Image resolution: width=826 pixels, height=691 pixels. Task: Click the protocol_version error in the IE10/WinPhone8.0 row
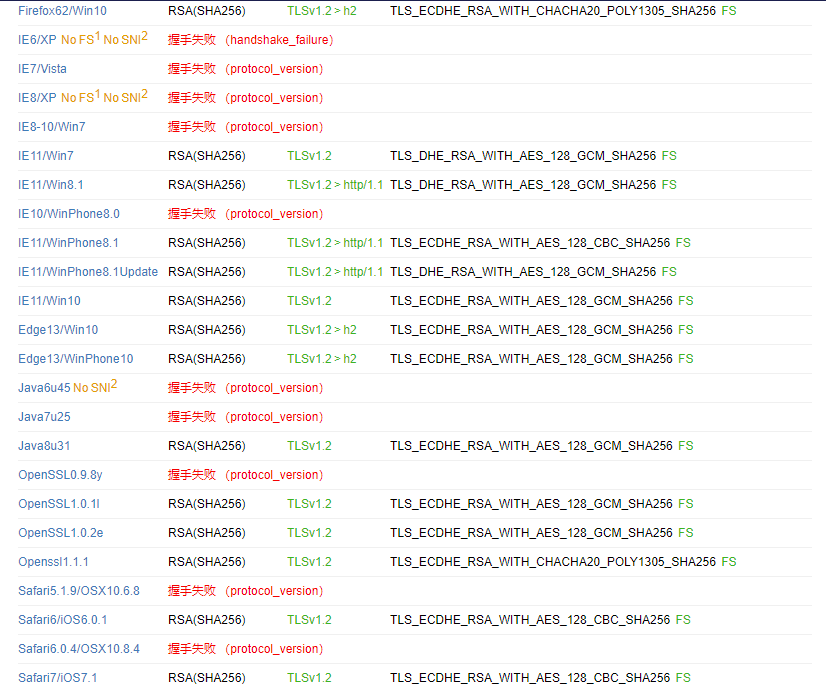pyautogui.click(x=274, y=213)
